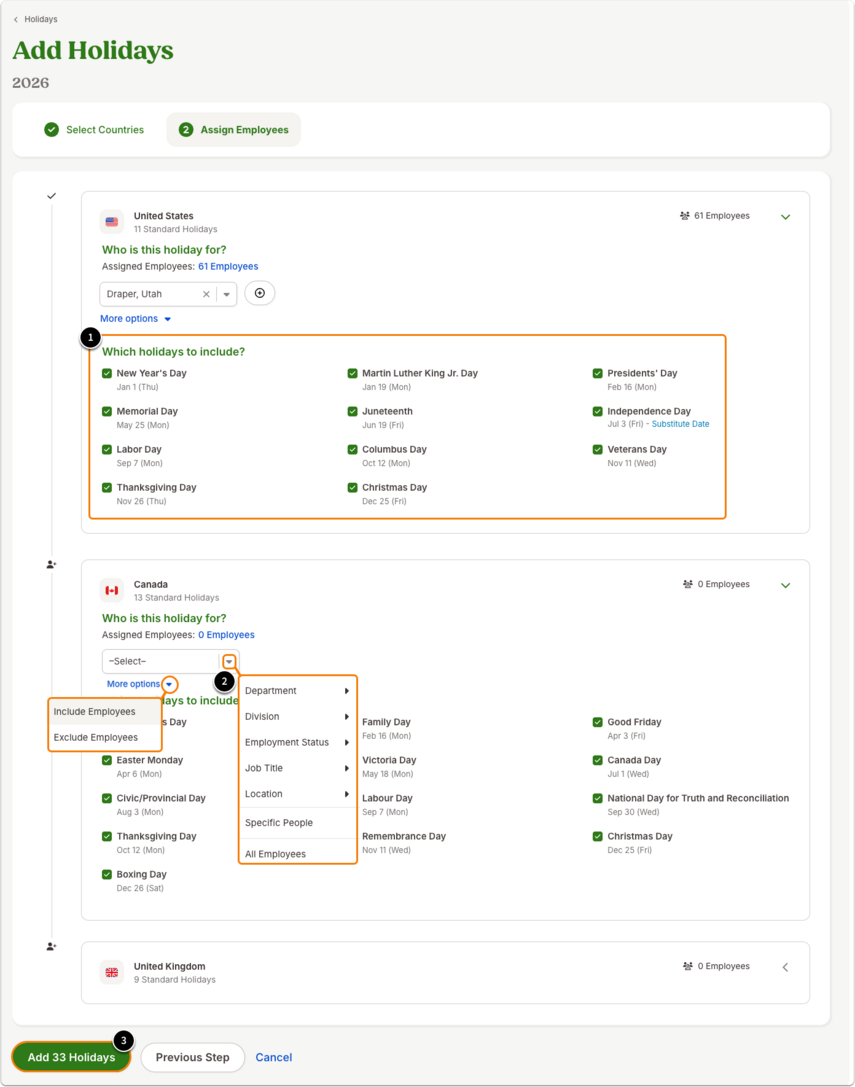
Task: Click the Previous Step button
Action: pos(193,1057)
